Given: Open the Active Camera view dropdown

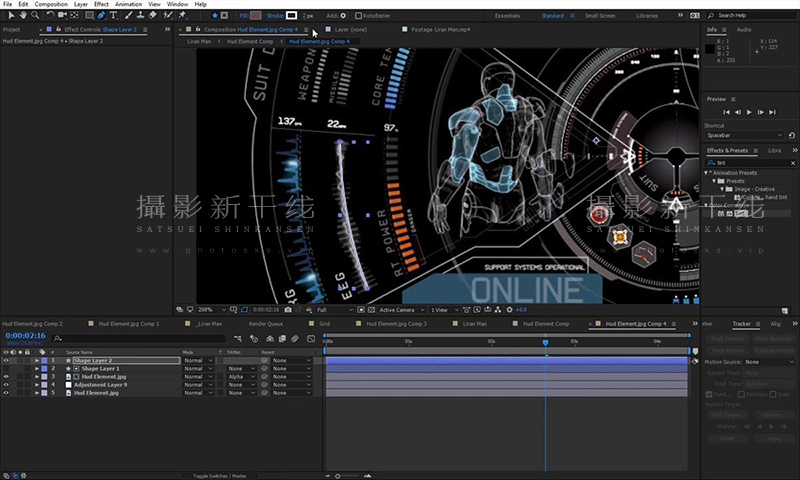Looking at the screenshot, I should [x=402, y=310].
